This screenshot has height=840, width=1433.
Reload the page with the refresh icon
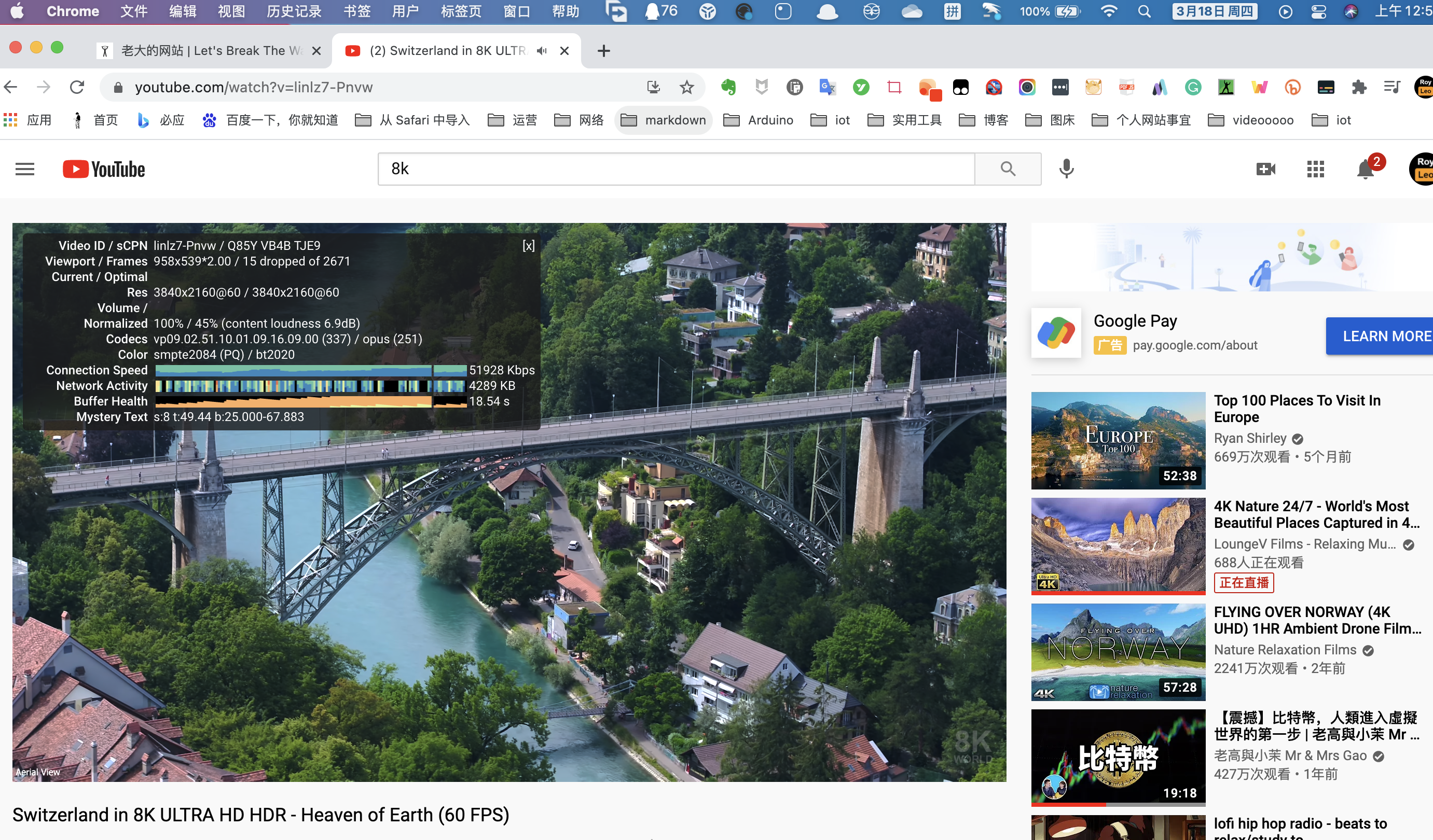pyautogui.click(x=77, y=87)
